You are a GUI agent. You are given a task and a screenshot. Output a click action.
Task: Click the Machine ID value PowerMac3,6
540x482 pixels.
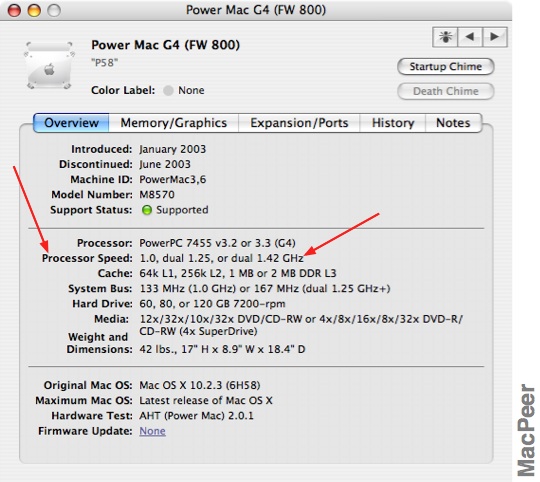click(173, 179)
